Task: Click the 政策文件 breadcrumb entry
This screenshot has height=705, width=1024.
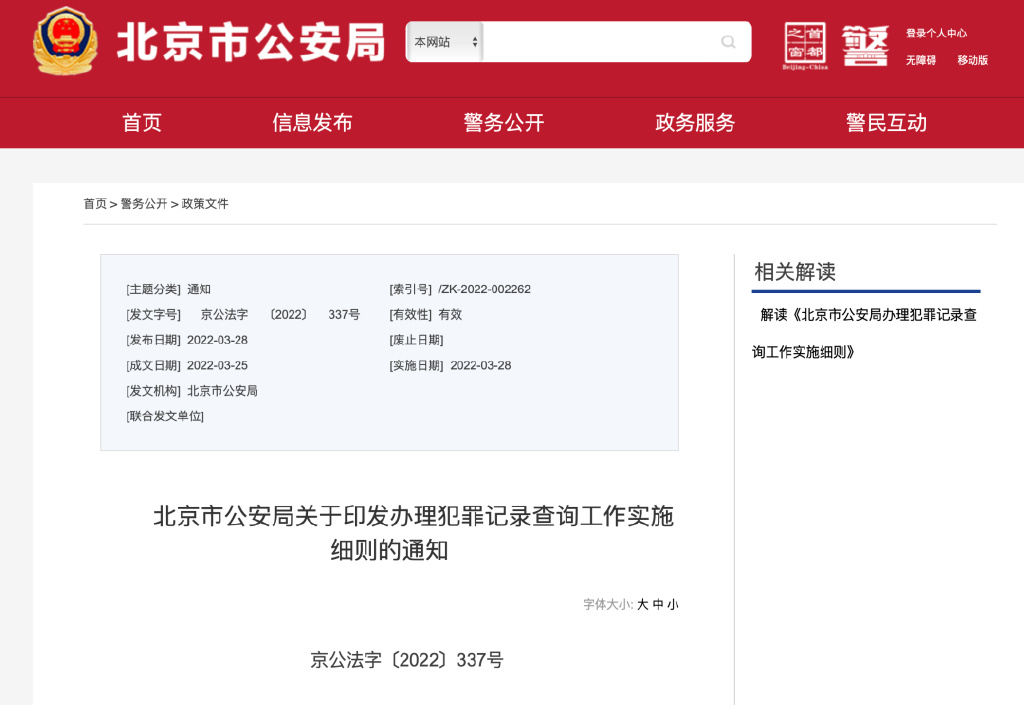Action: click(203, 203)
